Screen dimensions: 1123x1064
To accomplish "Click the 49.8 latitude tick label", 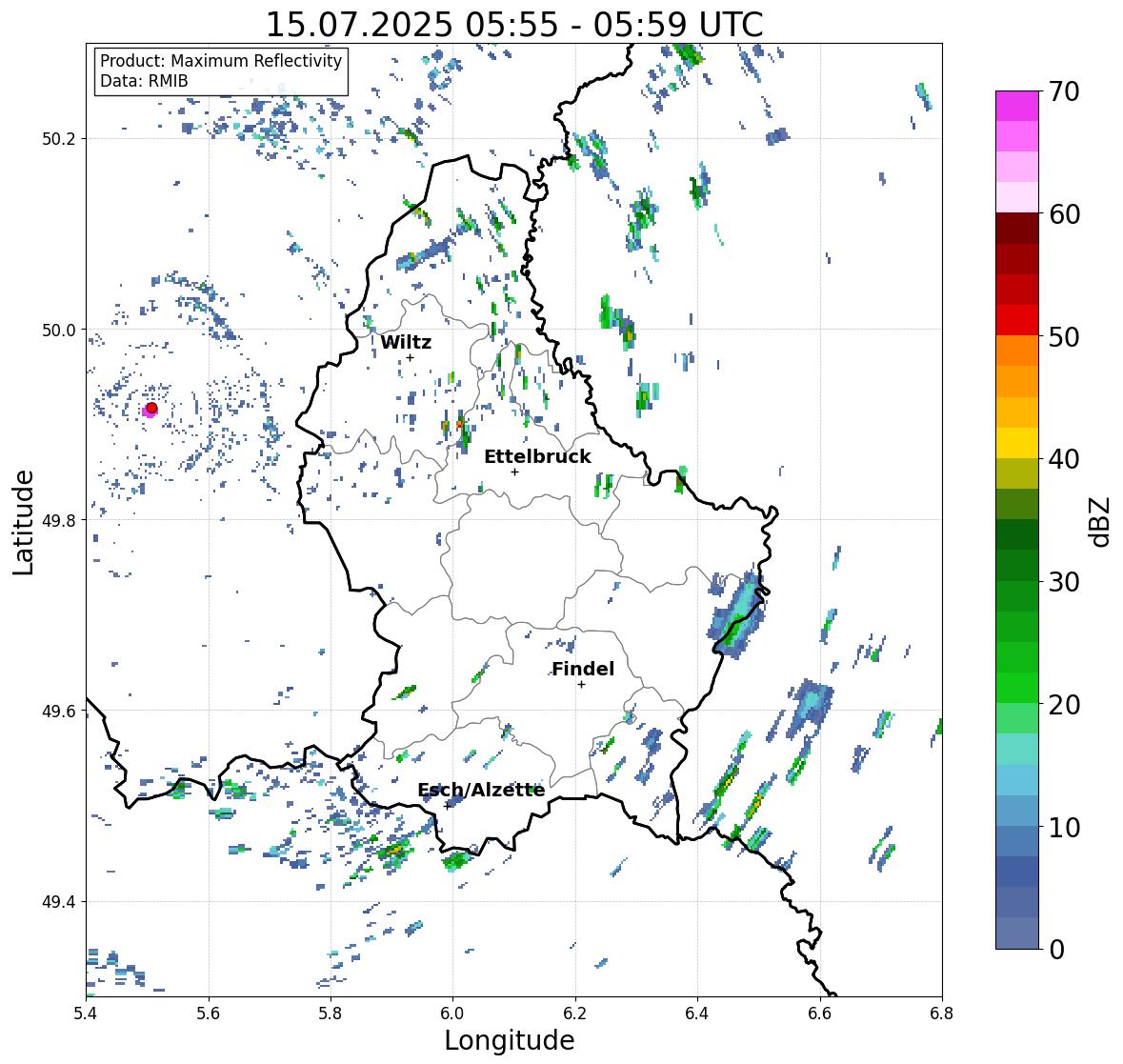I will [x=59, y=520].
